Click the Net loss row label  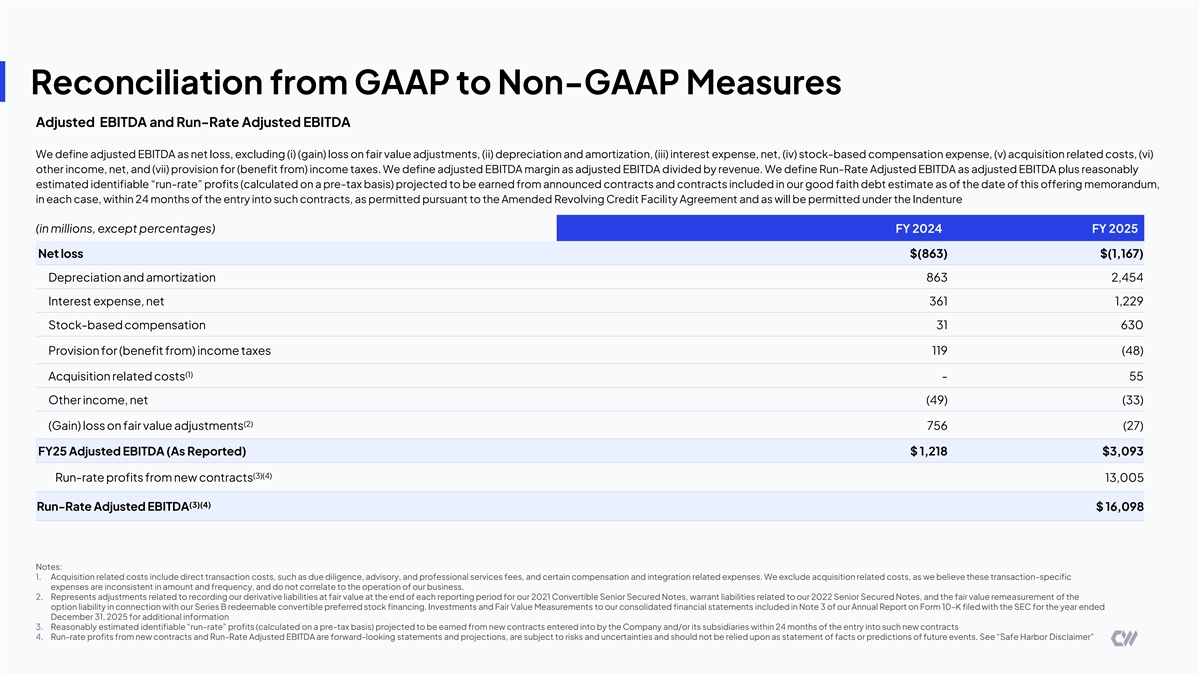tap(60, 253)
